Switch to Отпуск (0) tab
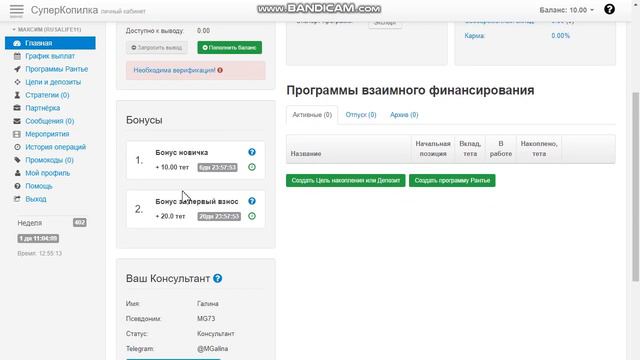 [361, 115]
